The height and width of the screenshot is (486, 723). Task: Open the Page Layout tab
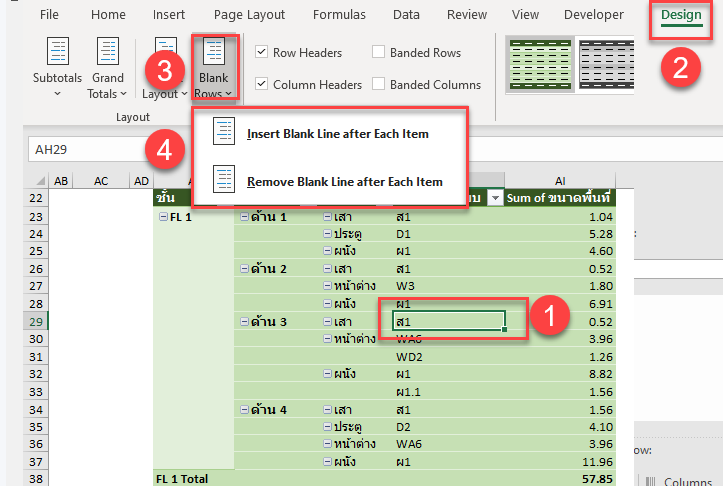pos(249,15)
